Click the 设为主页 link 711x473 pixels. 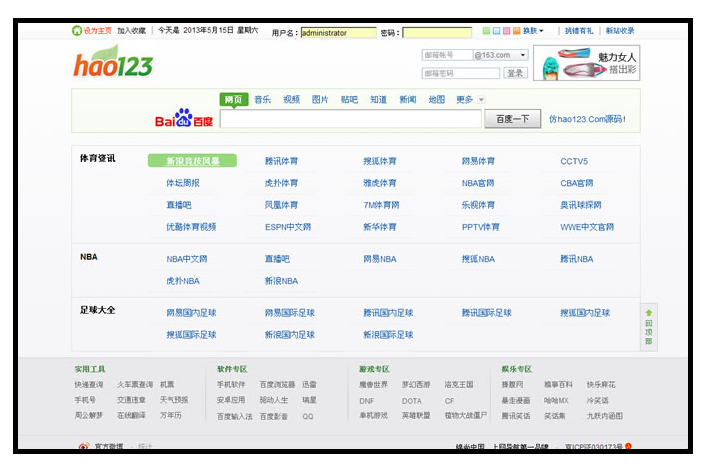pos(97,30)
